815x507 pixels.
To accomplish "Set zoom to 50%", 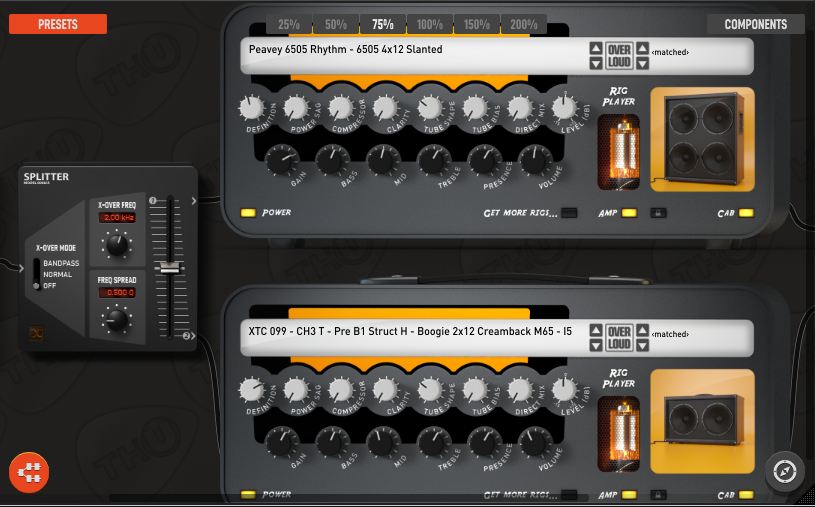I will click(x=336, y=24).
